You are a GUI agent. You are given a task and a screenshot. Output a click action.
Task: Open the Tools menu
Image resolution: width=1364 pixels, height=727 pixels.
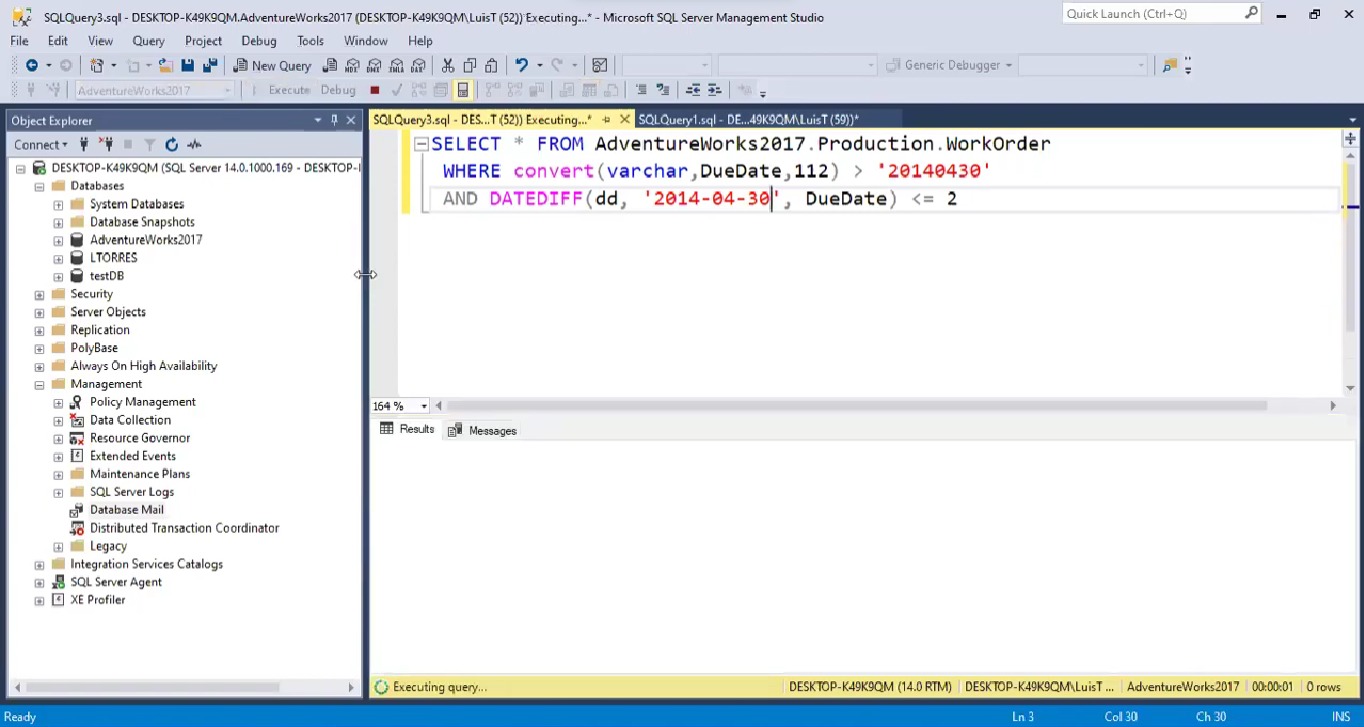(x=310, y=41)
